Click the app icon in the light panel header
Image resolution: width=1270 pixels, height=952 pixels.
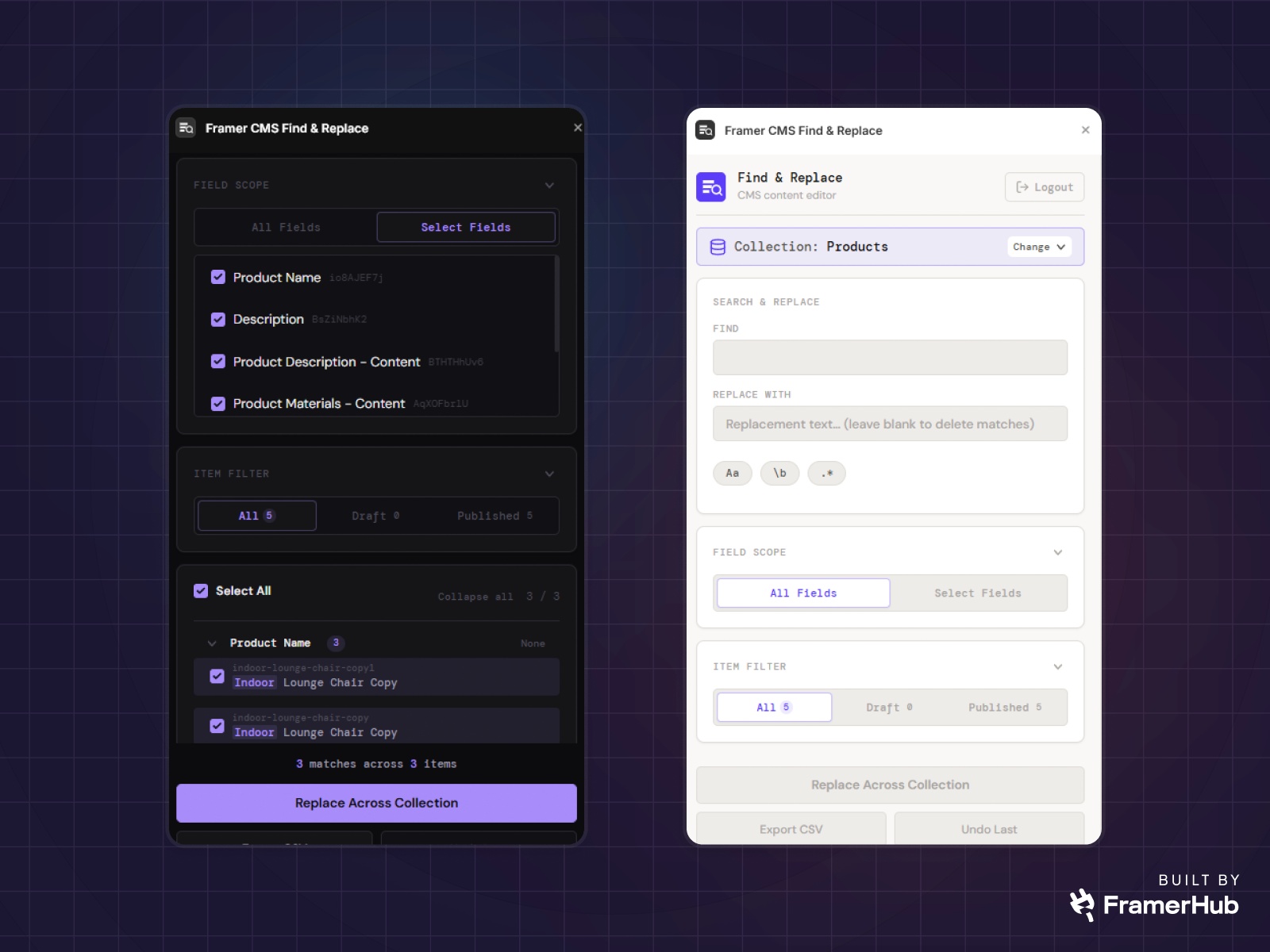coord(706,130)
